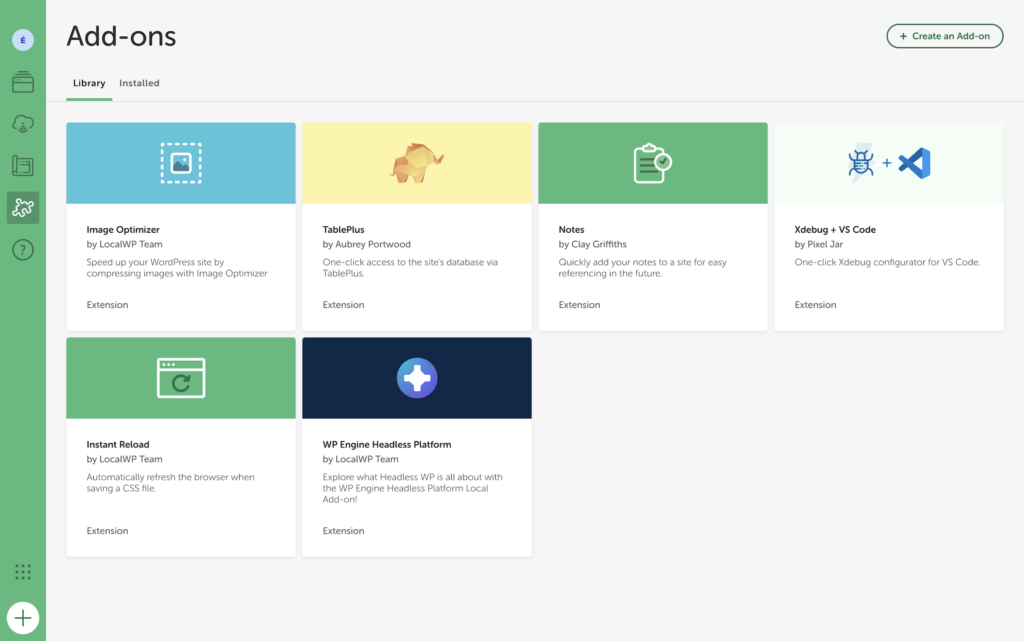Switch to the Library tab
This screenshot has height=641, width=1024.
[89, 83]
